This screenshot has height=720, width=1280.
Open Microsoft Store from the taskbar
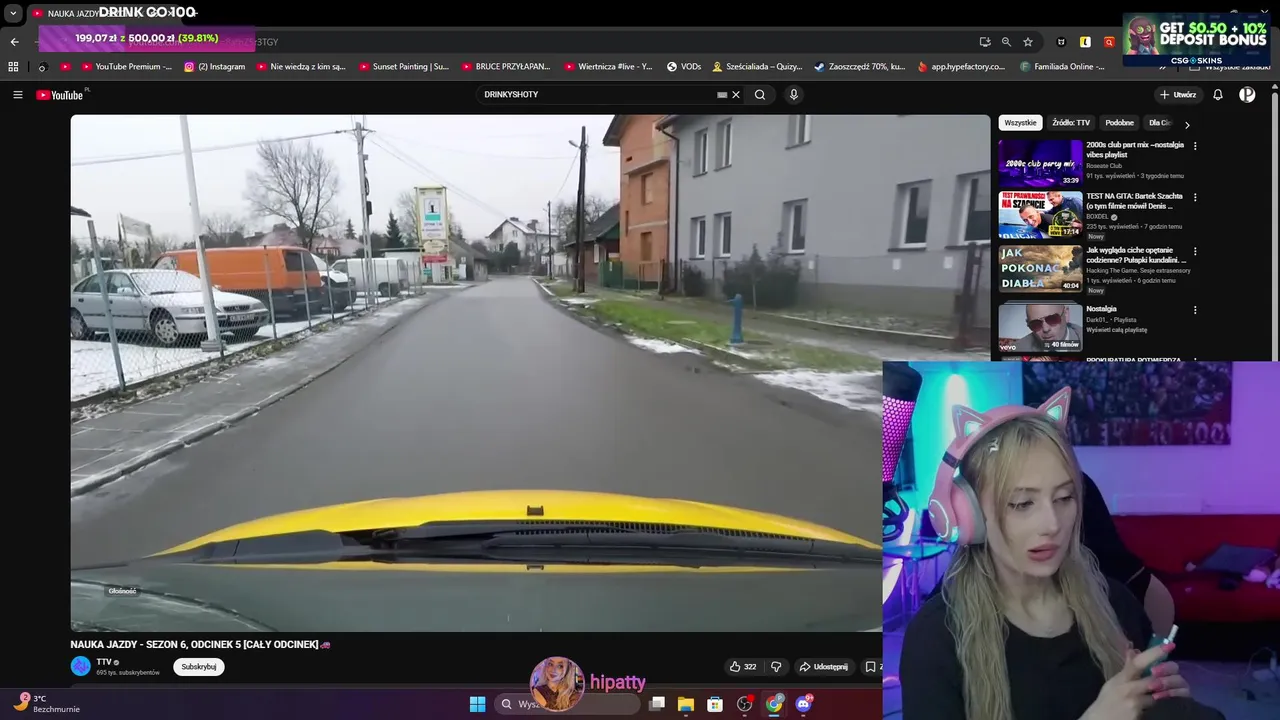[715, 704]
